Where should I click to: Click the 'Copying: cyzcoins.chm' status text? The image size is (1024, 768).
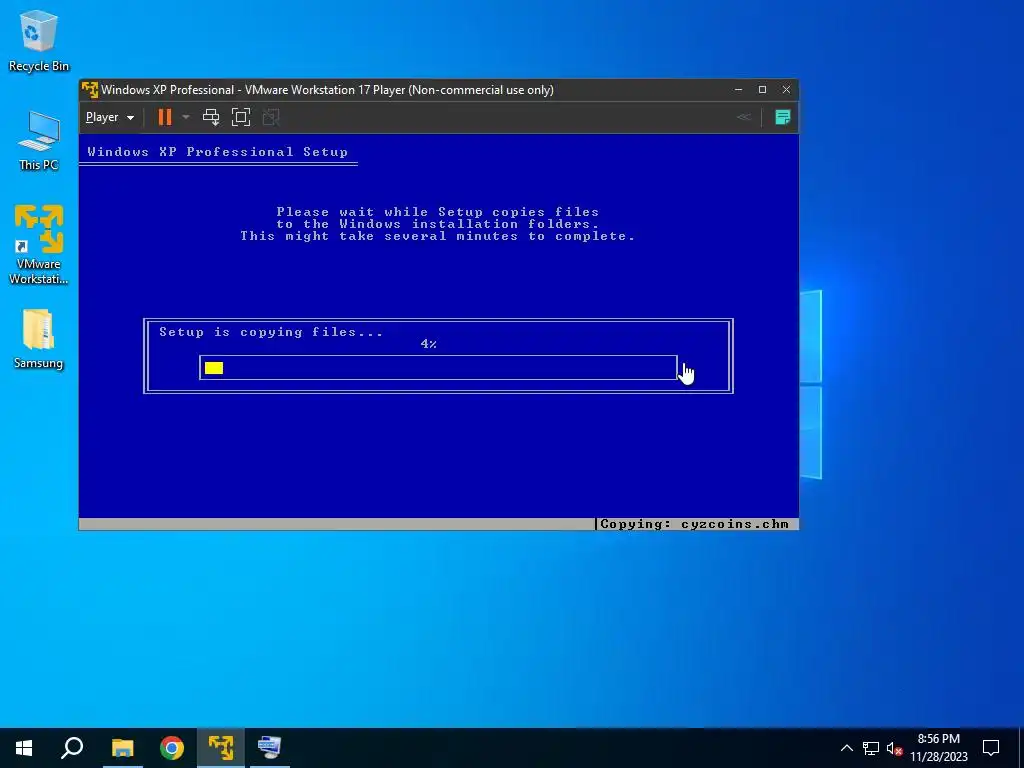click(x=694, y=524)
